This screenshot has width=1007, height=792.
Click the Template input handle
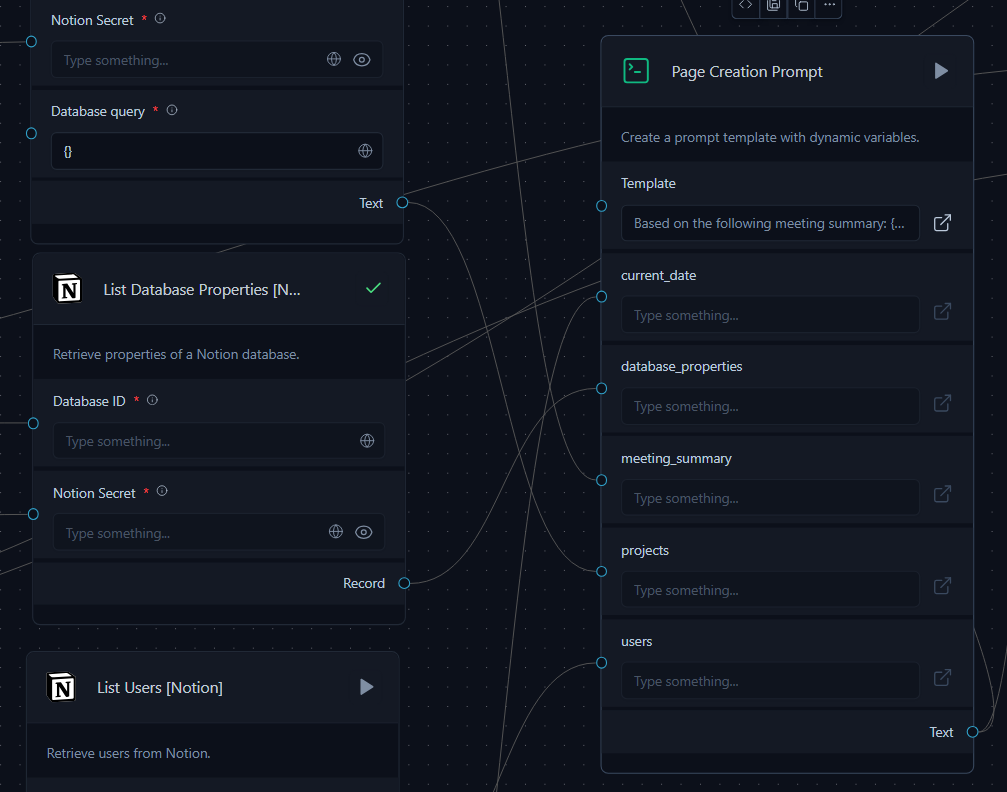click(601, 206)
